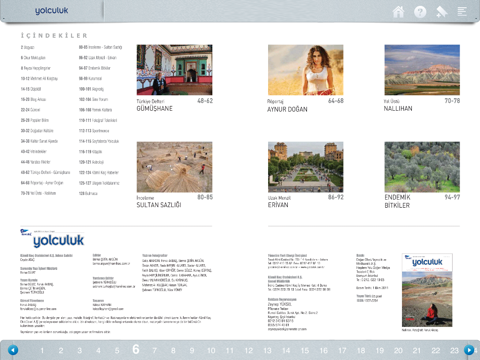Image resolution: width=480 pixels, height=360 pixels.
Task: Tap the next page arrow
Action: [469, 350]
